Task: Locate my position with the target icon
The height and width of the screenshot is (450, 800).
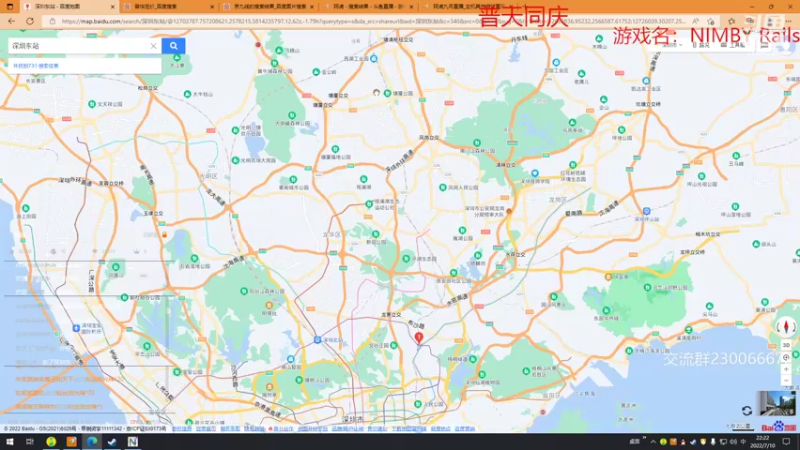Action: 786,357
